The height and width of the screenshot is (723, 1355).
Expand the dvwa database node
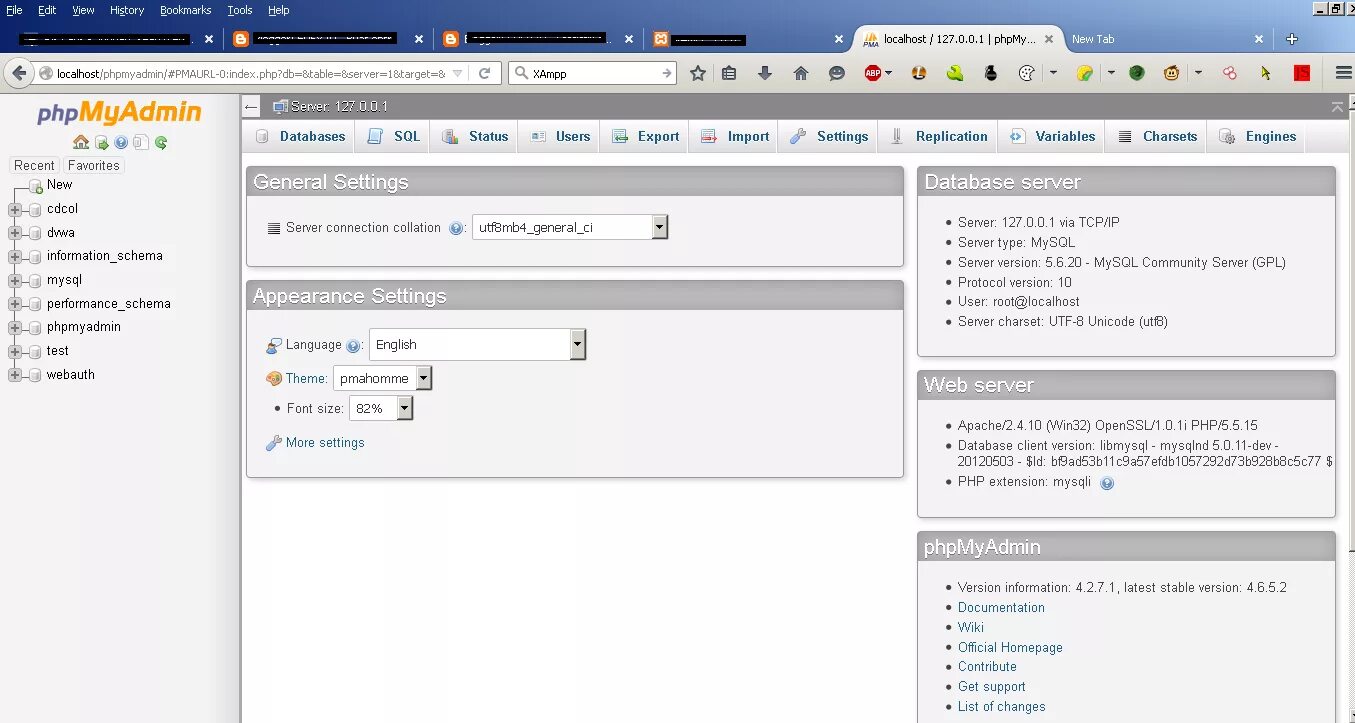pos(15,233)
